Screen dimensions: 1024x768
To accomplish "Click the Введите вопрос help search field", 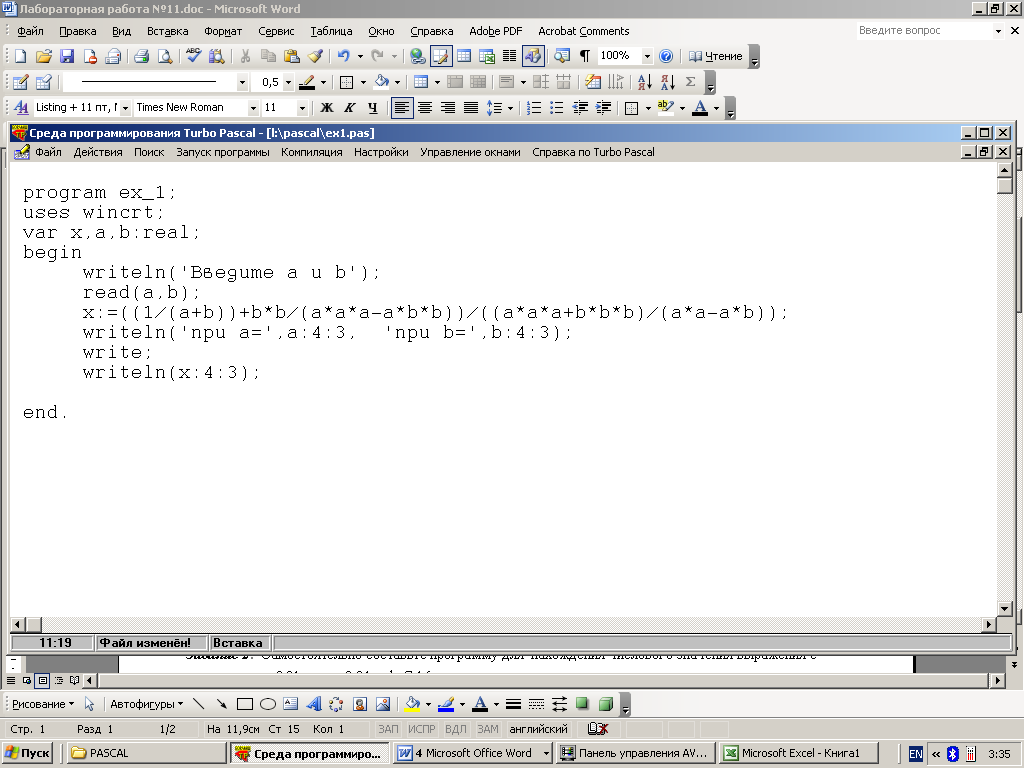I will tap(924, 31).
